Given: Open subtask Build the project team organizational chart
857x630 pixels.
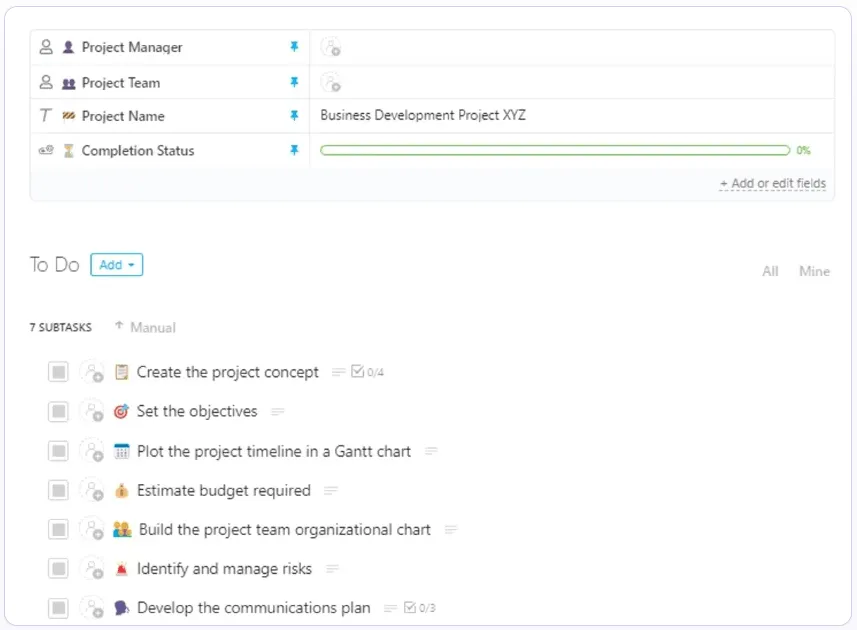Looking at the screenshot, I should pos(285,529).
